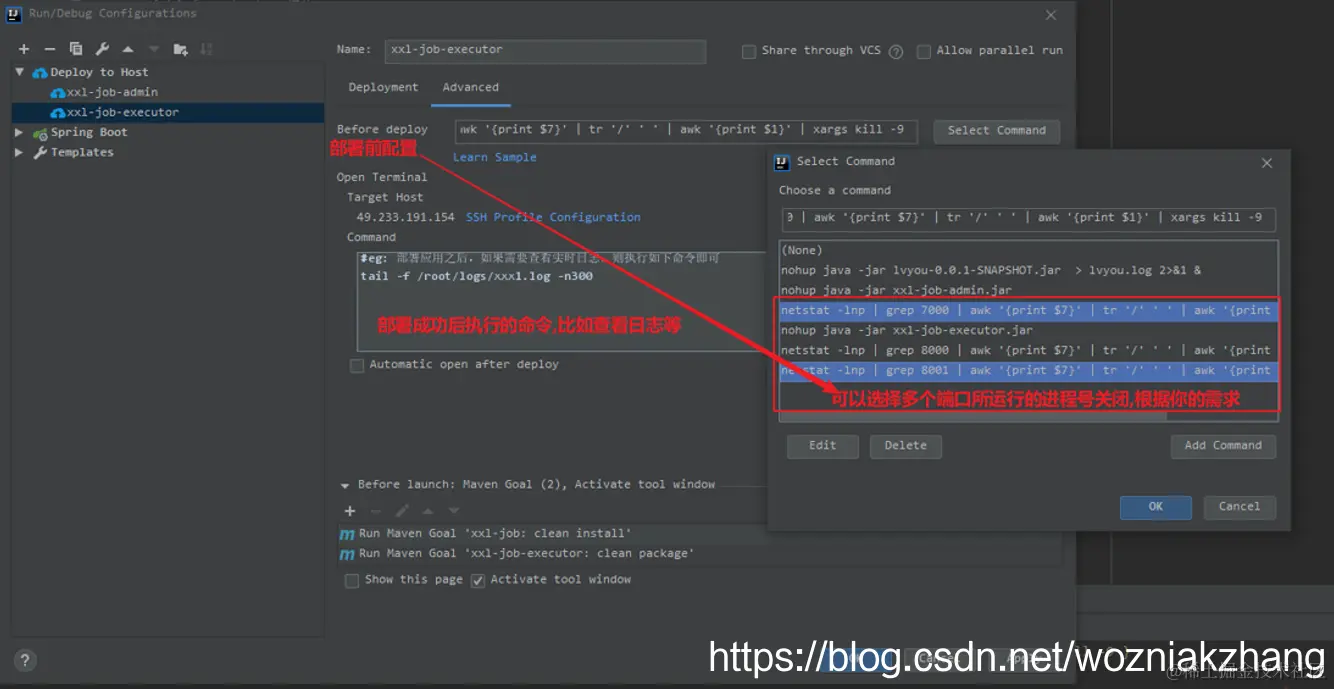
Task: Add a new run configuration with plus icon
Action: click(24, 49)
